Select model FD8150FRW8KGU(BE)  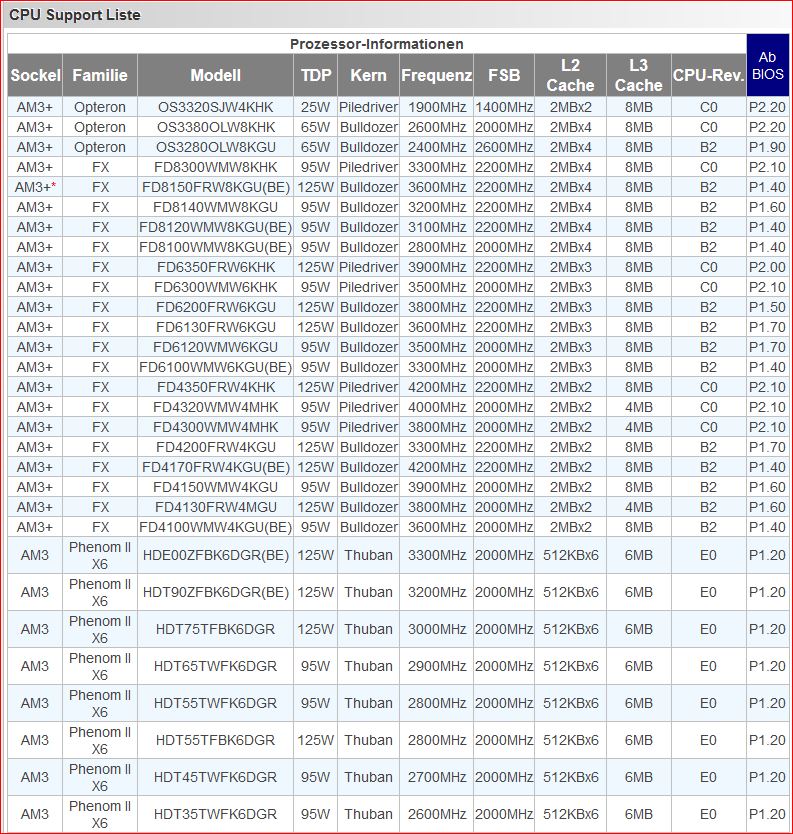(x=215, y=187)
